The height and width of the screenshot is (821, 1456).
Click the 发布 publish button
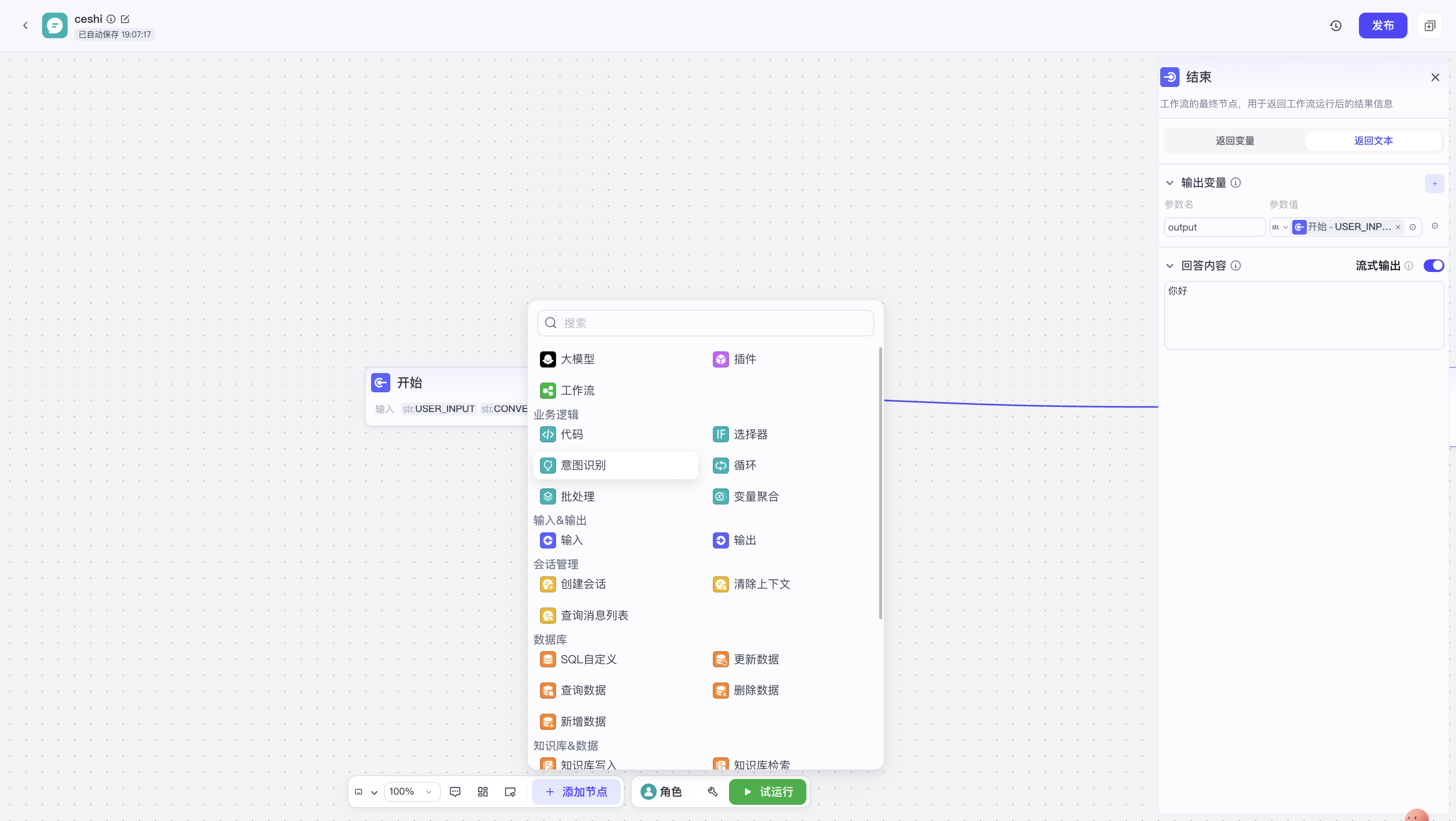coord(1383,25)
